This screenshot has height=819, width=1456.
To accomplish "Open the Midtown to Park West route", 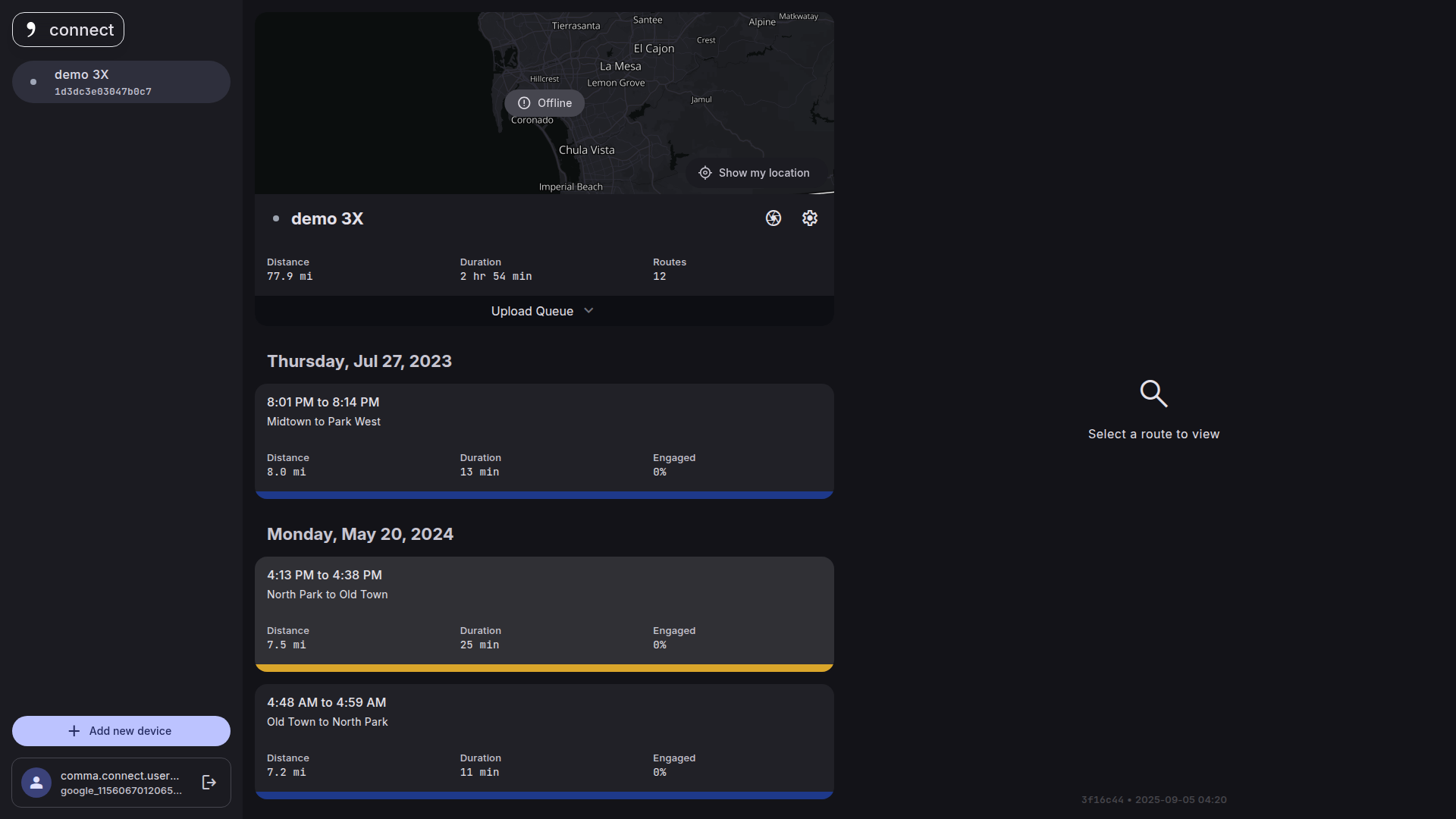I will coord(544,436).
